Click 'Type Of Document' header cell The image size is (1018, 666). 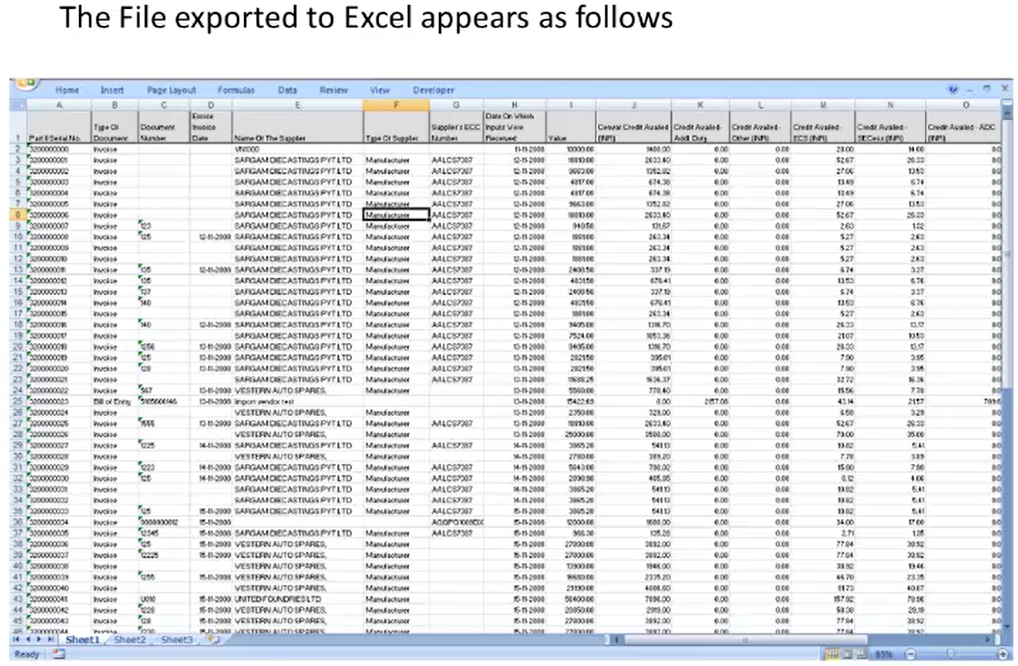pos(114,127)
